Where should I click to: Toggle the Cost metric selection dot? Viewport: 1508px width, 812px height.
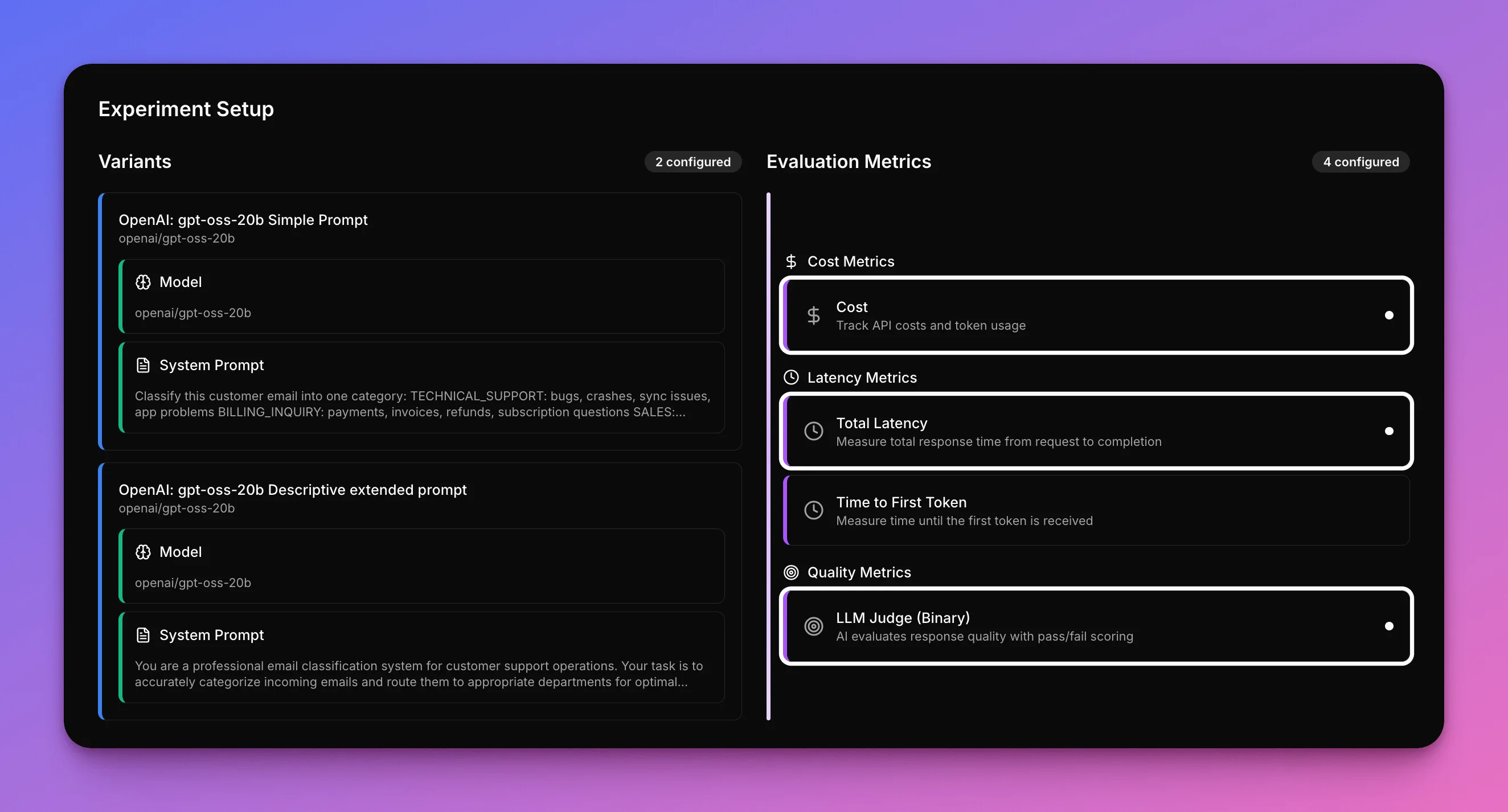coord(1388,315)
